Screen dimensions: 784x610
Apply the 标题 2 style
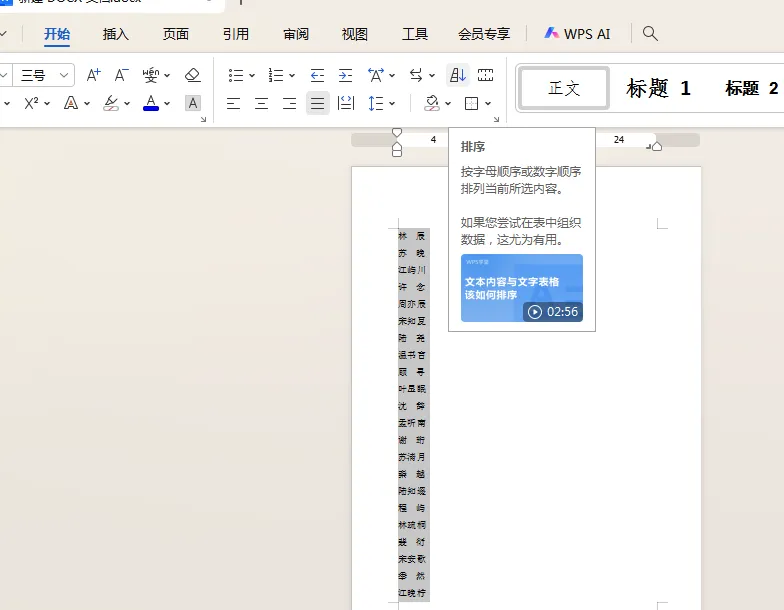point(752,88)
